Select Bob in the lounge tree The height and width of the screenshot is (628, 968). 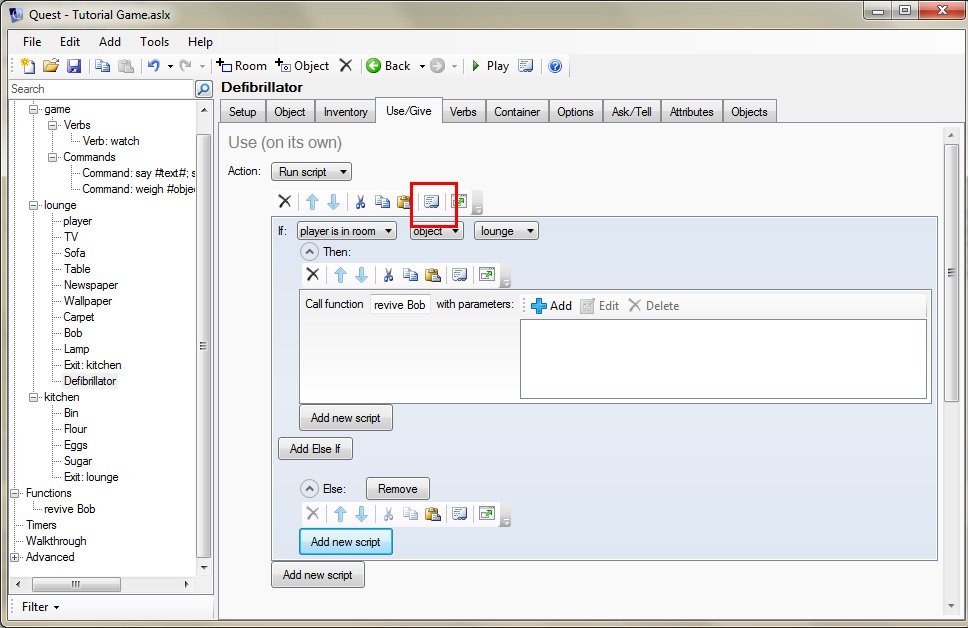coord(73,333)
